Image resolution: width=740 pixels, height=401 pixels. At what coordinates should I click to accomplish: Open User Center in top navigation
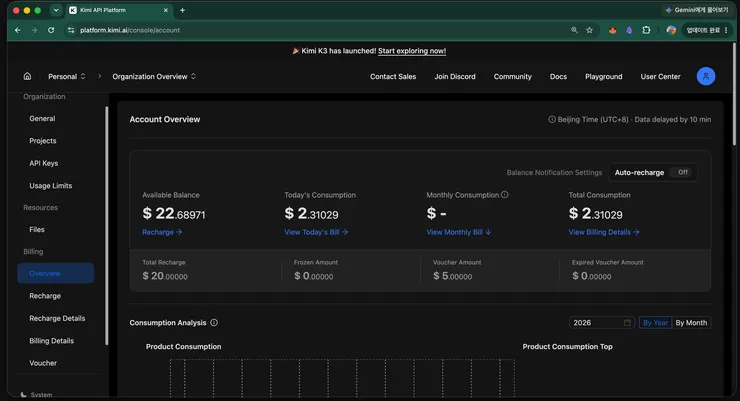660,76
